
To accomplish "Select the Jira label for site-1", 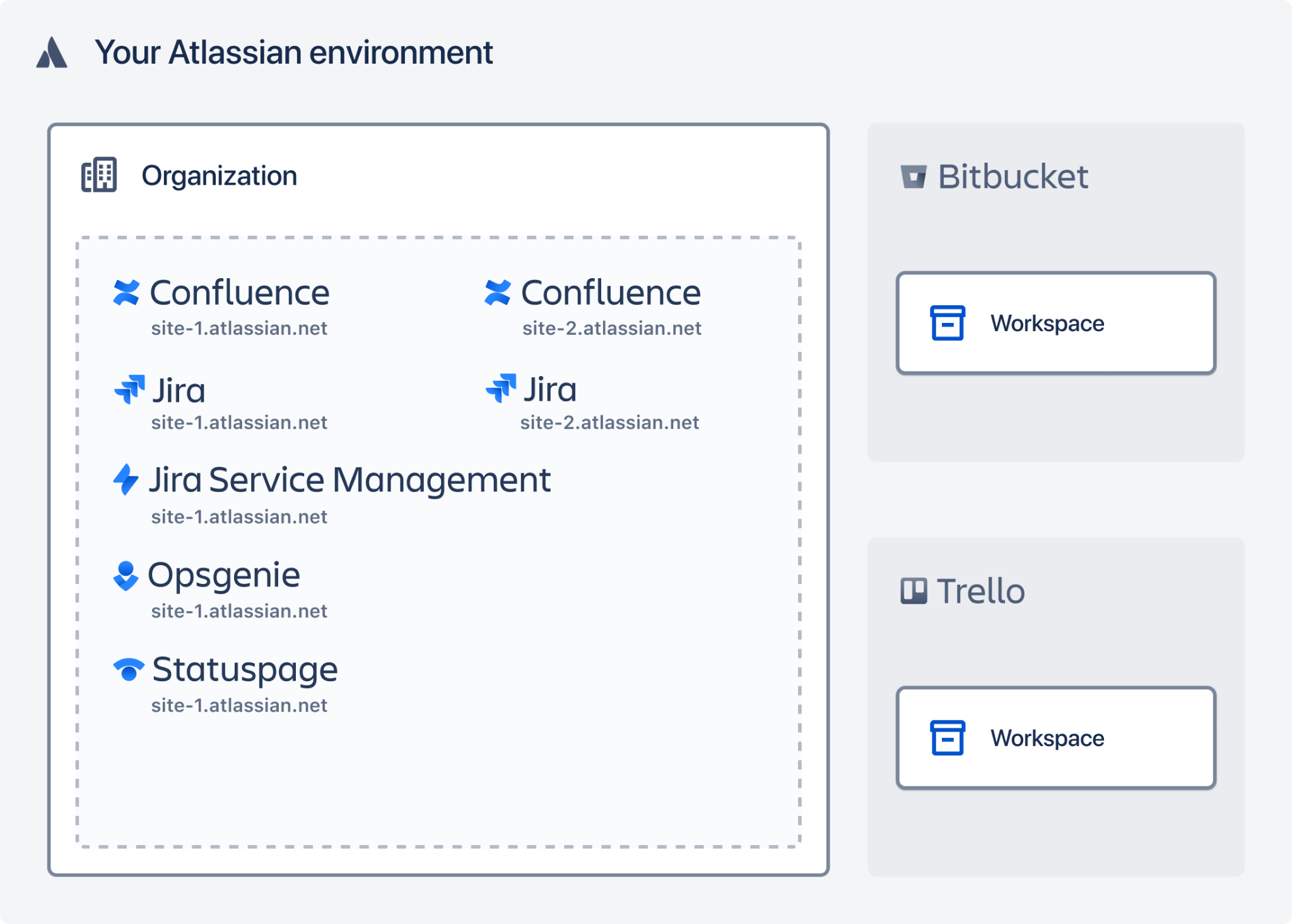I will tap(179, 390).
